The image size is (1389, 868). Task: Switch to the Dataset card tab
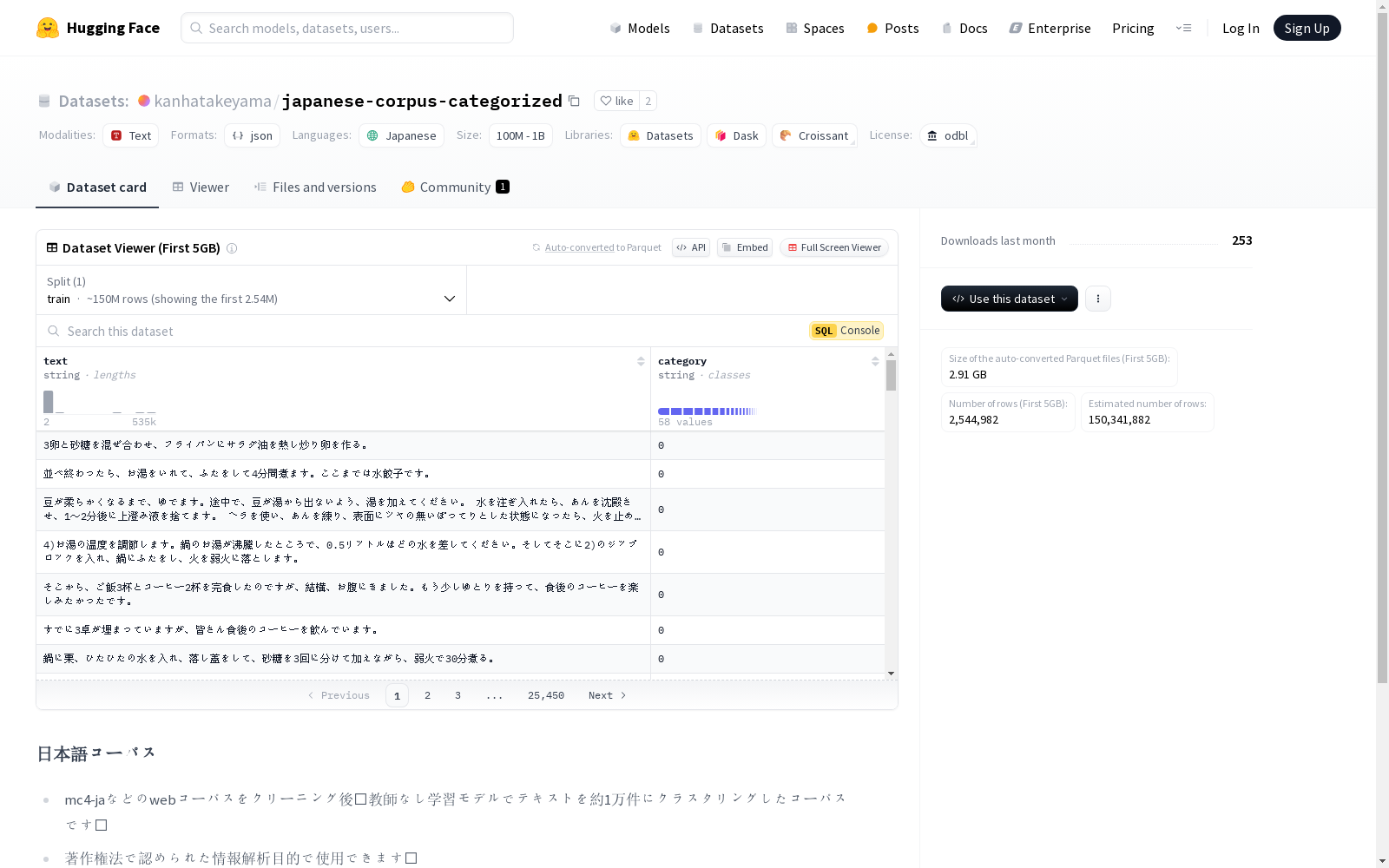point(97,187)
